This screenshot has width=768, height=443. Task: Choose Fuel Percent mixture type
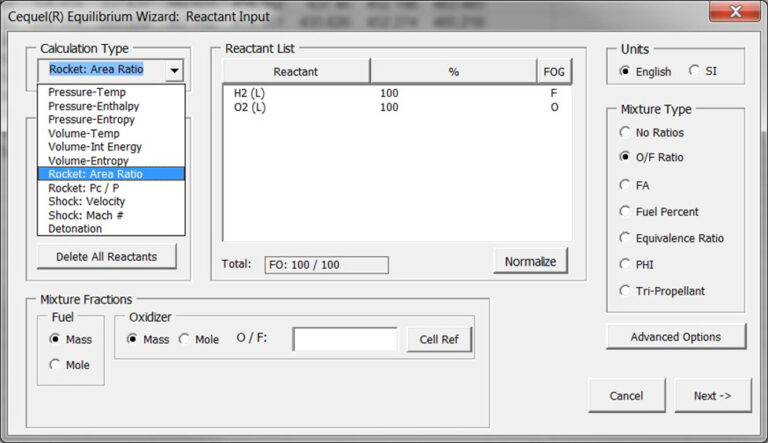[659, 212]
